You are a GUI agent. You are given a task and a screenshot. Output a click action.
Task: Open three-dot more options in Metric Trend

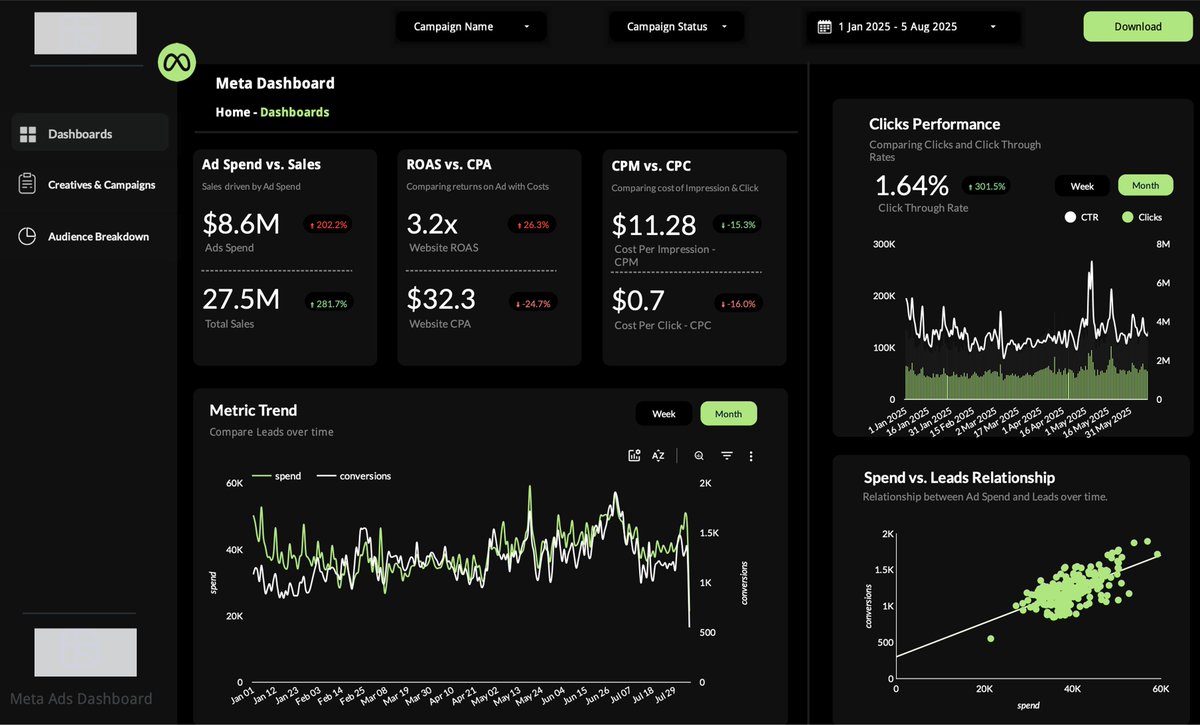(x=751, y=455)
